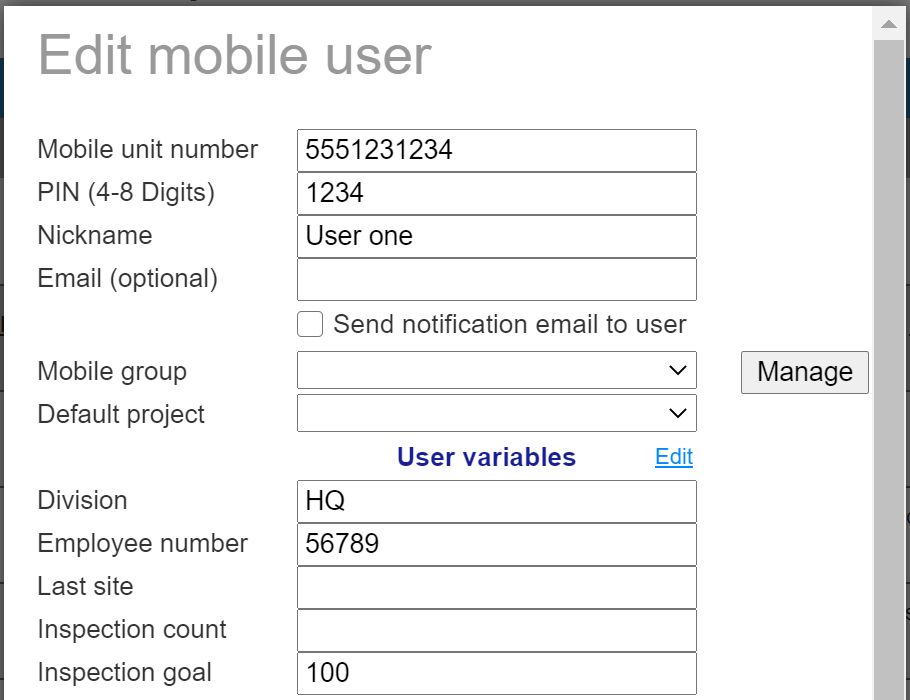Expand the Default project dropdown
The width and height of the screenshot is (910, 700).
[497, 413]
